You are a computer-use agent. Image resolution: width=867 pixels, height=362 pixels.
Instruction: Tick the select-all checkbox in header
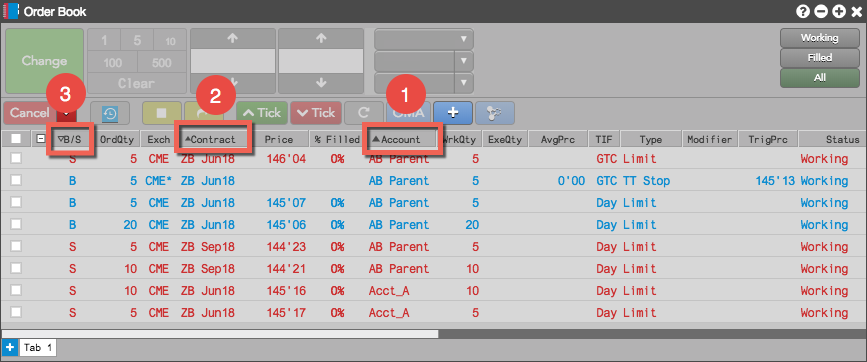coord(16,139)
